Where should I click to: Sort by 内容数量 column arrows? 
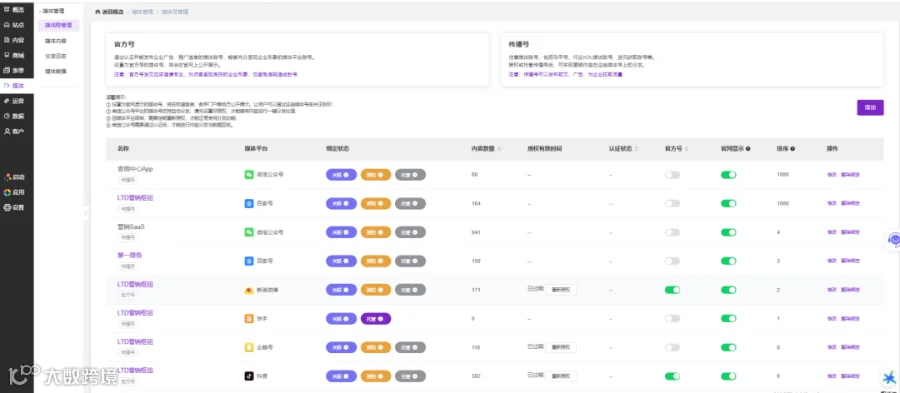click(x=499, y=149)
